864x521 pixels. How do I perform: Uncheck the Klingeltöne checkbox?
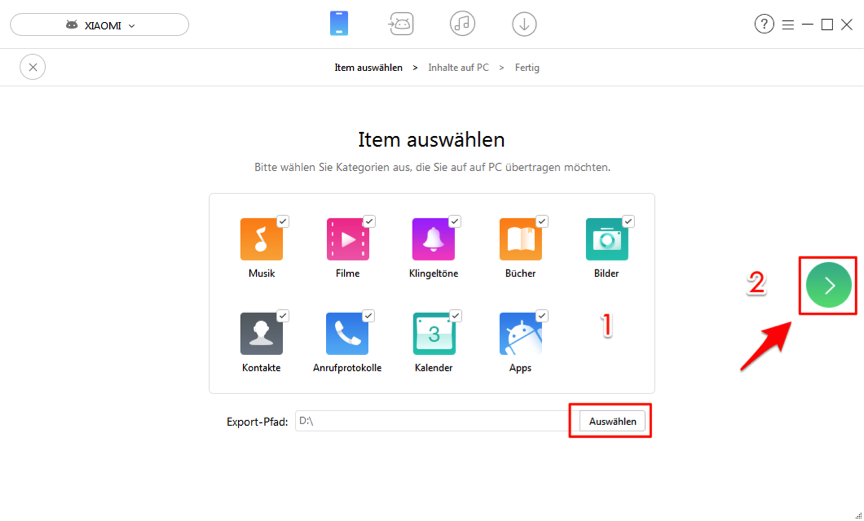pos(455,221)
